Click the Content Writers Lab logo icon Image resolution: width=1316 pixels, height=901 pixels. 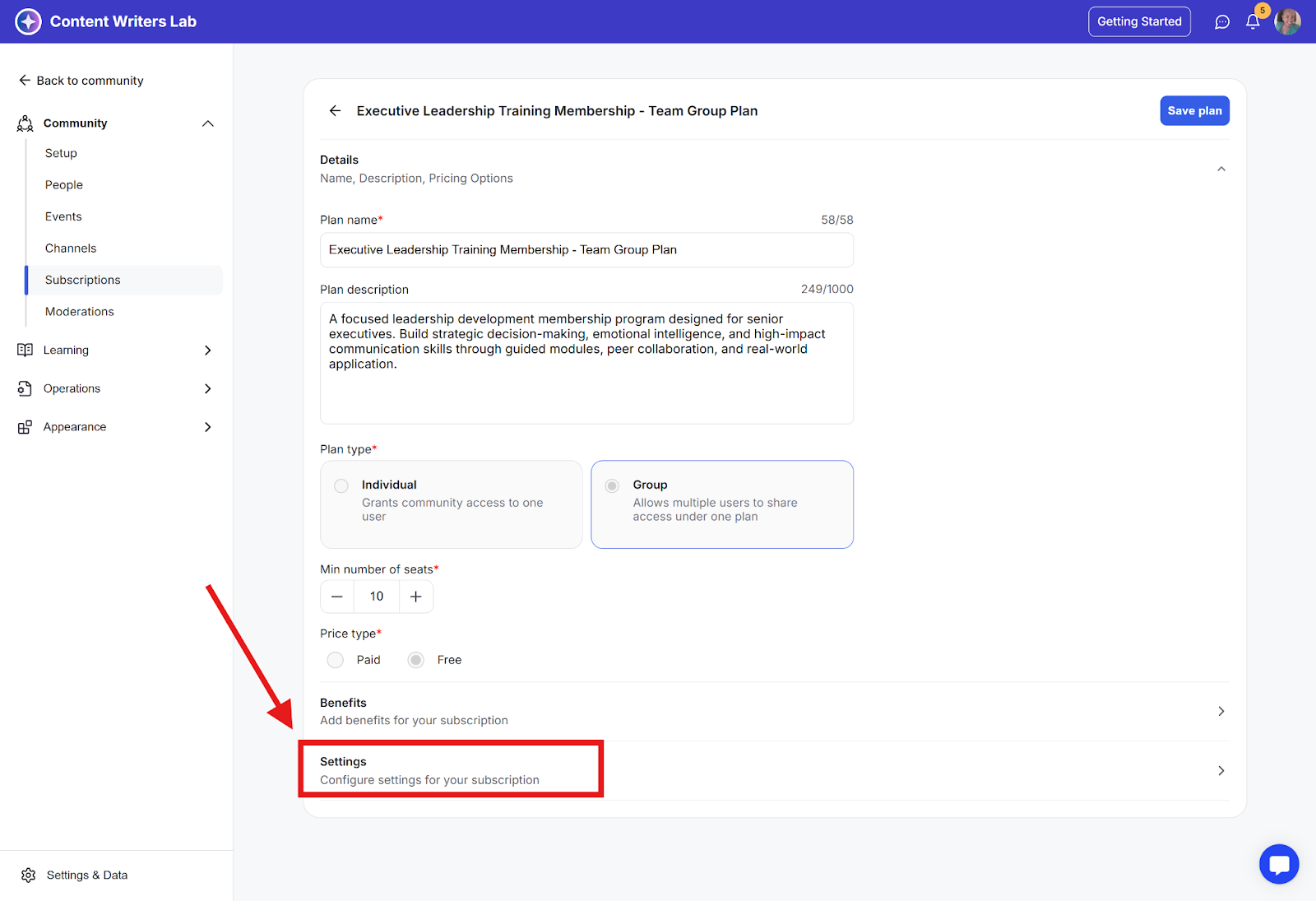[x=28, y=21]
